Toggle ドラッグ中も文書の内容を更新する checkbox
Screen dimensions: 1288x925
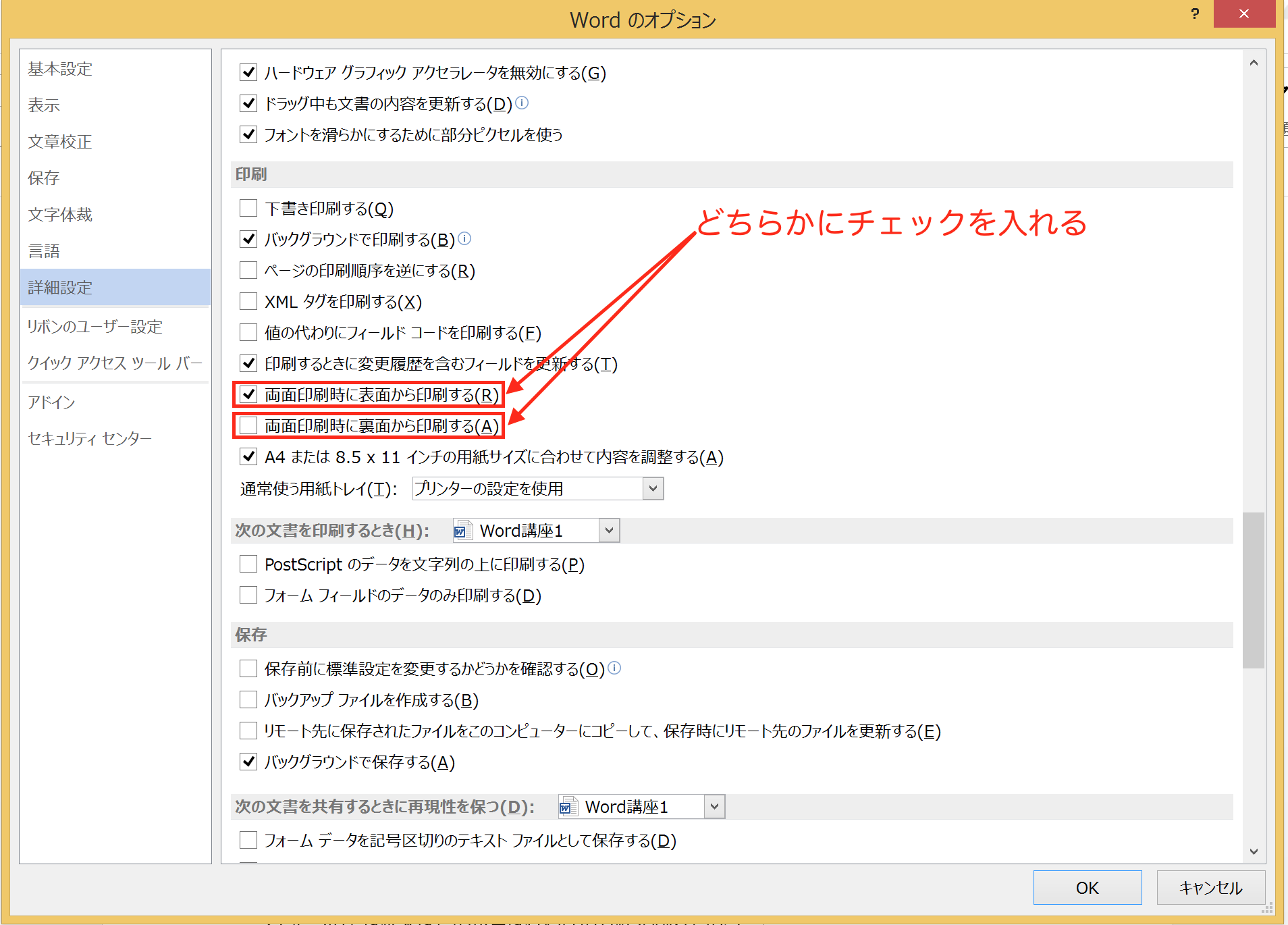point(248,103)
